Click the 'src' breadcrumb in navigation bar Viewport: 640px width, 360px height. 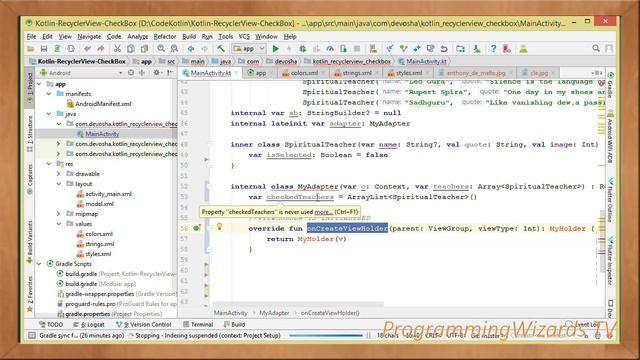(167, 62)
